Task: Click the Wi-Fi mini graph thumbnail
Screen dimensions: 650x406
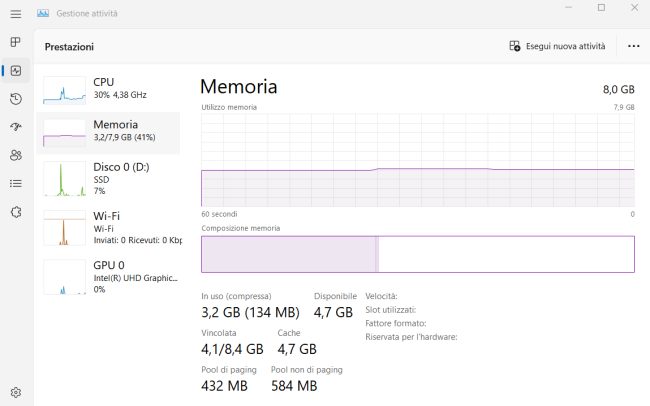Action: (64, 228)
